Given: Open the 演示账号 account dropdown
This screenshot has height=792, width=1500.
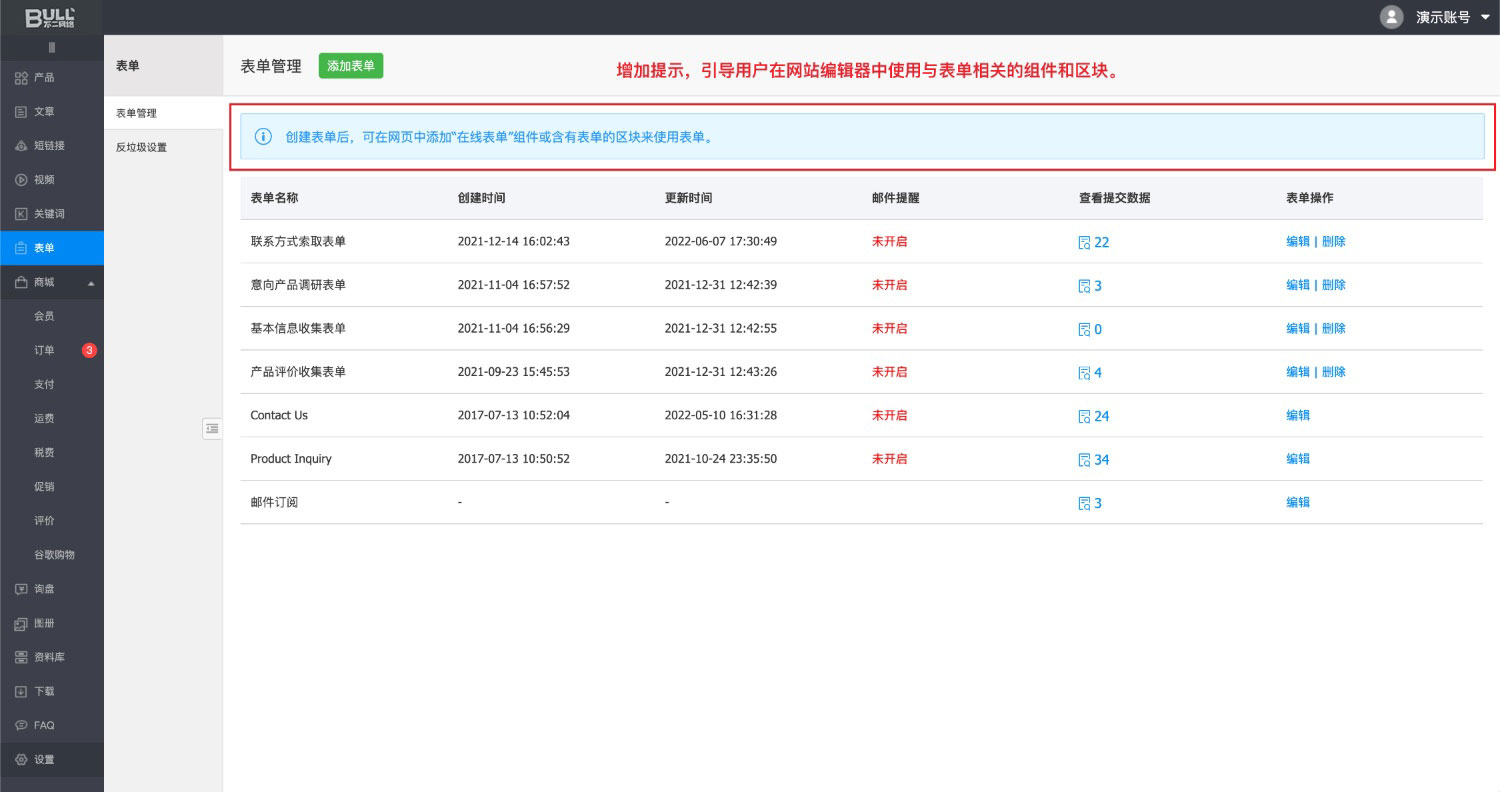Looking at the screenshot, I should coord(1484,17).
